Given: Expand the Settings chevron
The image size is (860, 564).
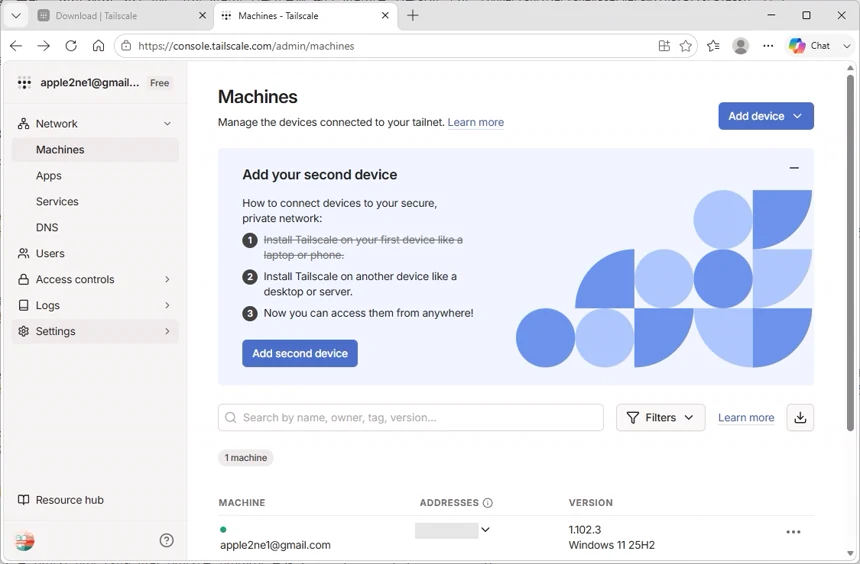Looking at the screenshot, I should tap(167, 331).
